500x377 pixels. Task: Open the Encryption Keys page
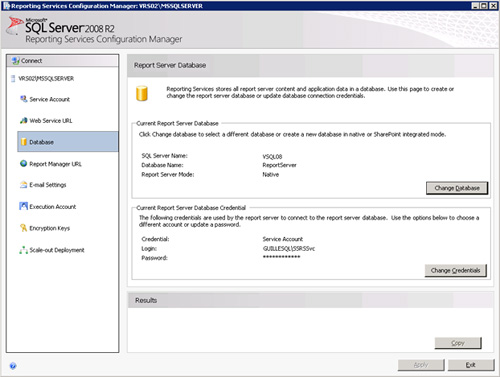(x=49, y=228)
